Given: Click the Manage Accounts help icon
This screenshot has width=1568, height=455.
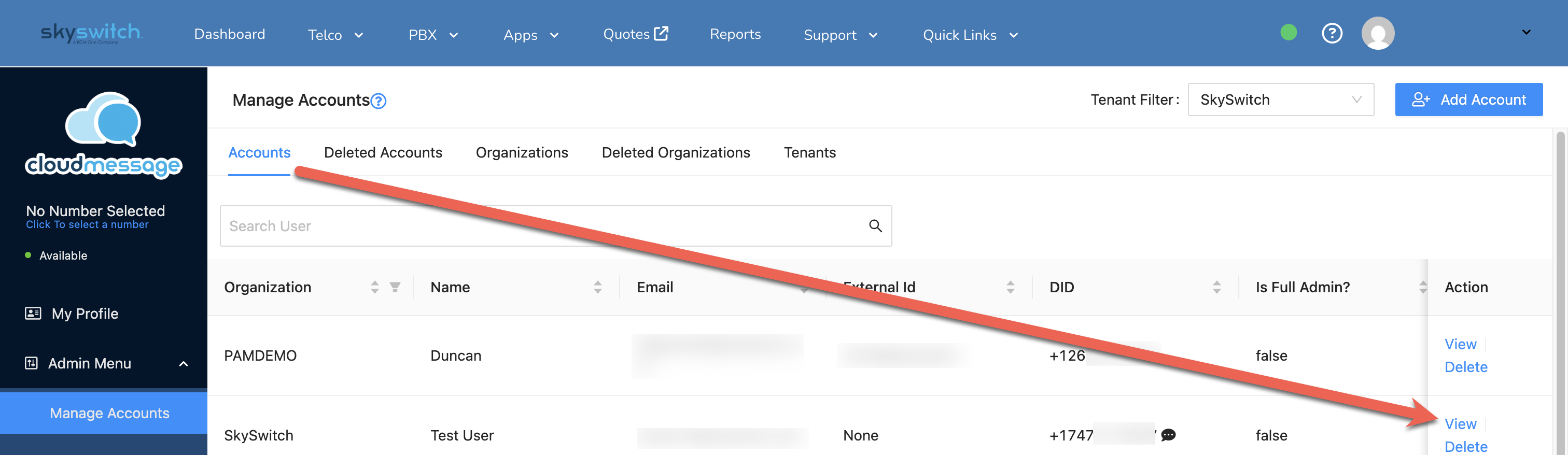Looking at the screenshot, I should 378,101.
